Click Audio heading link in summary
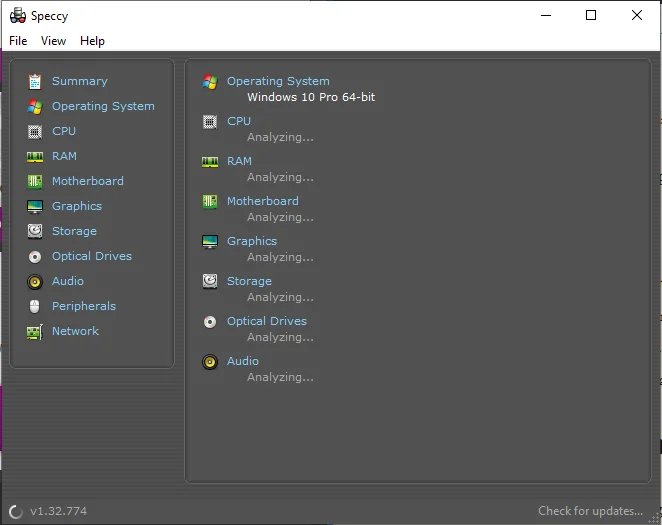The height and width of the screenshot is (525, 662). tap(243, 361)
